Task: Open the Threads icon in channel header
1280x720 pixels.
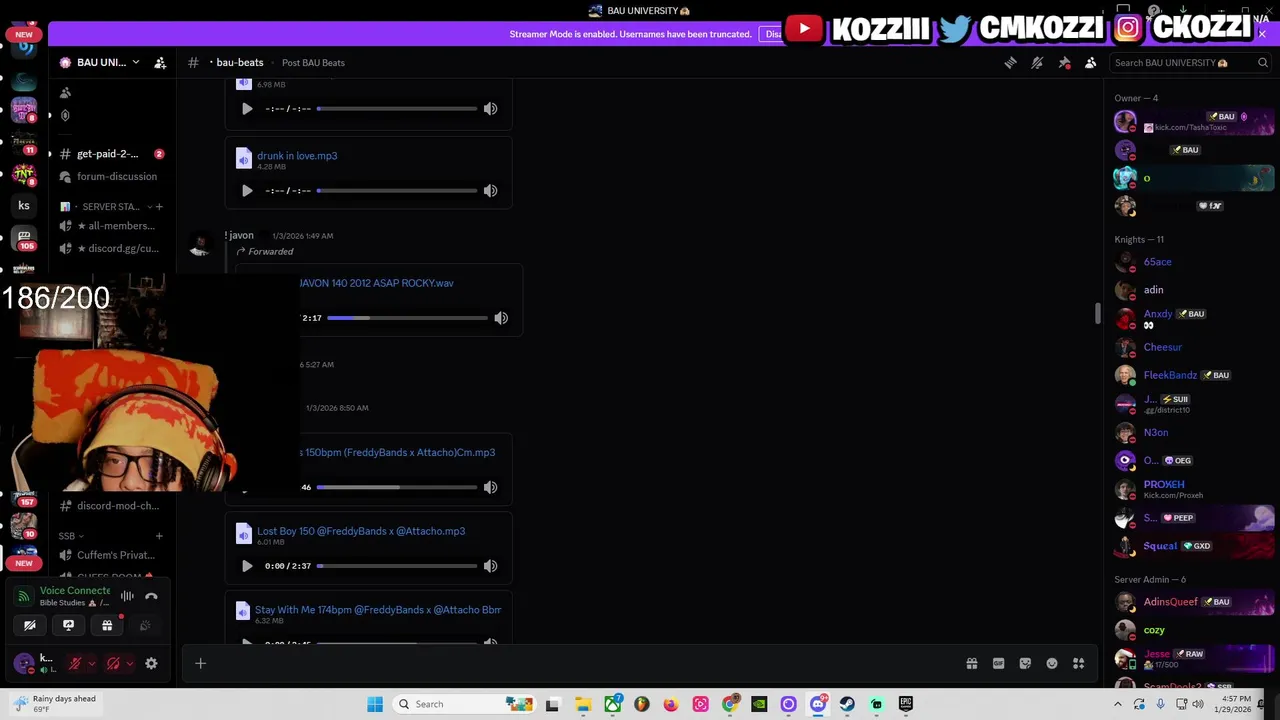Action: coord(1010,62)
